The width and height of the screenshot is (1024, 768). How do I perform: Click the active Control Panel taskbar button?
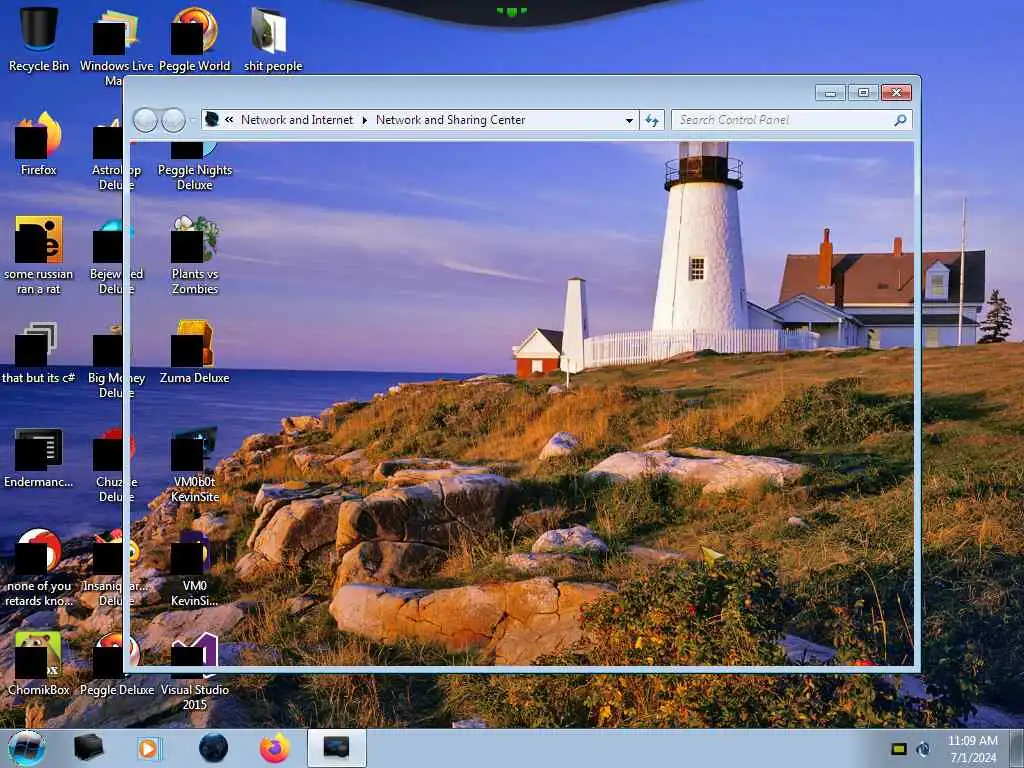pos(337,748)
